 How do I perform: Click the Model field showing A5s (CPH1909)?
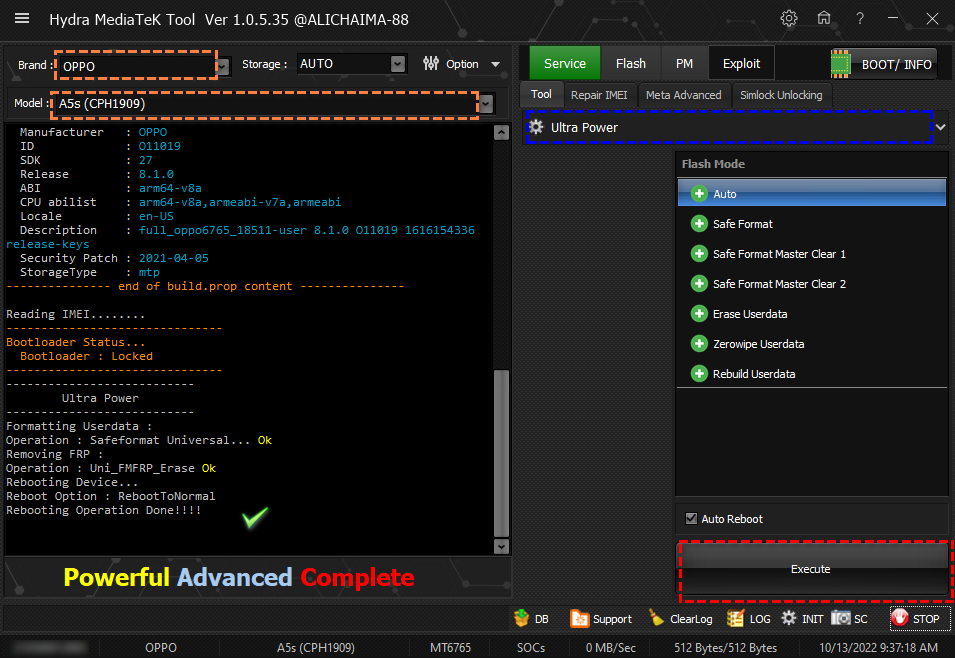tap(266, 104)
